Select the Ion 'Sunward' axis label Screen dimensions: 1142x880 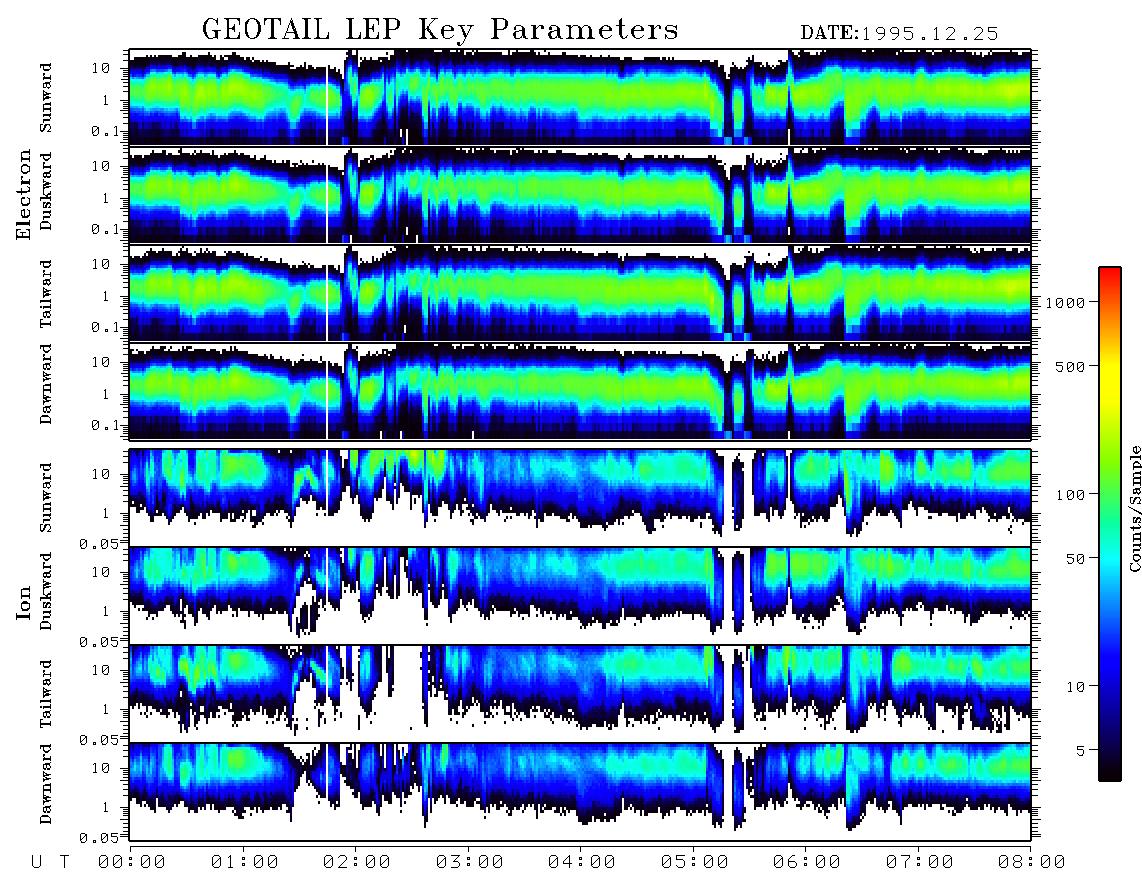[x=46, y=497]
